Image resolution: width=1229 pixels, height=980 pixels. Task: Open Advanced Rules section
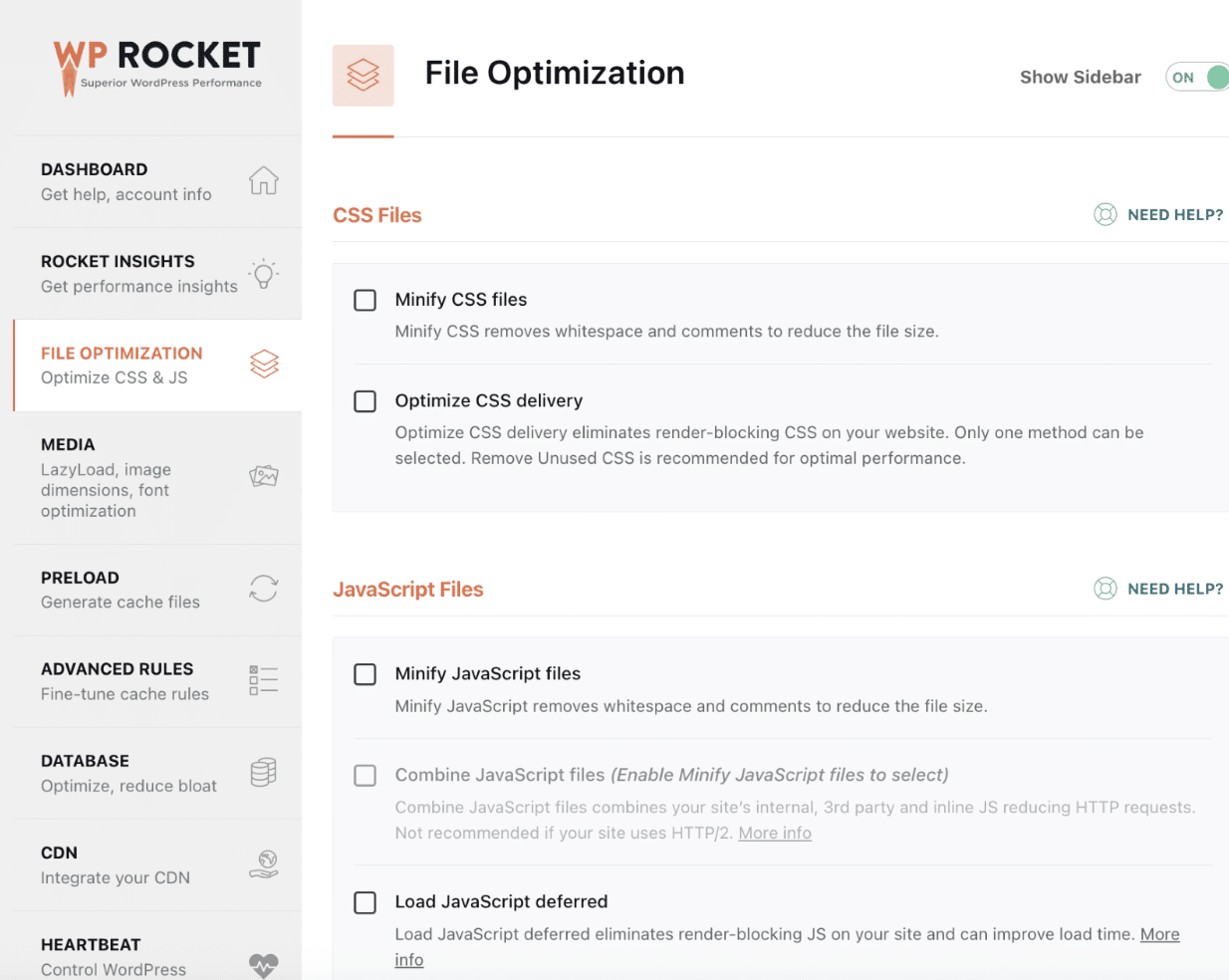[157, 681]
